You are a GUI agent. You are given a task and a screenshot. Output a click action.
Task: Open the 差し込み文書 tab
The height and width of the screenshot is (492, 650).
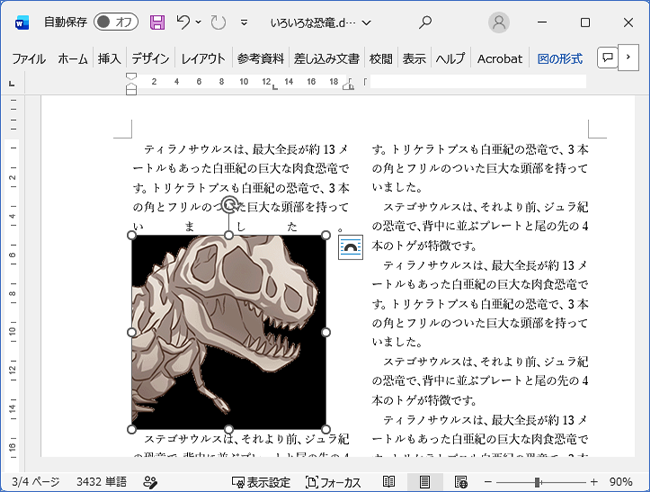(326, 59)
